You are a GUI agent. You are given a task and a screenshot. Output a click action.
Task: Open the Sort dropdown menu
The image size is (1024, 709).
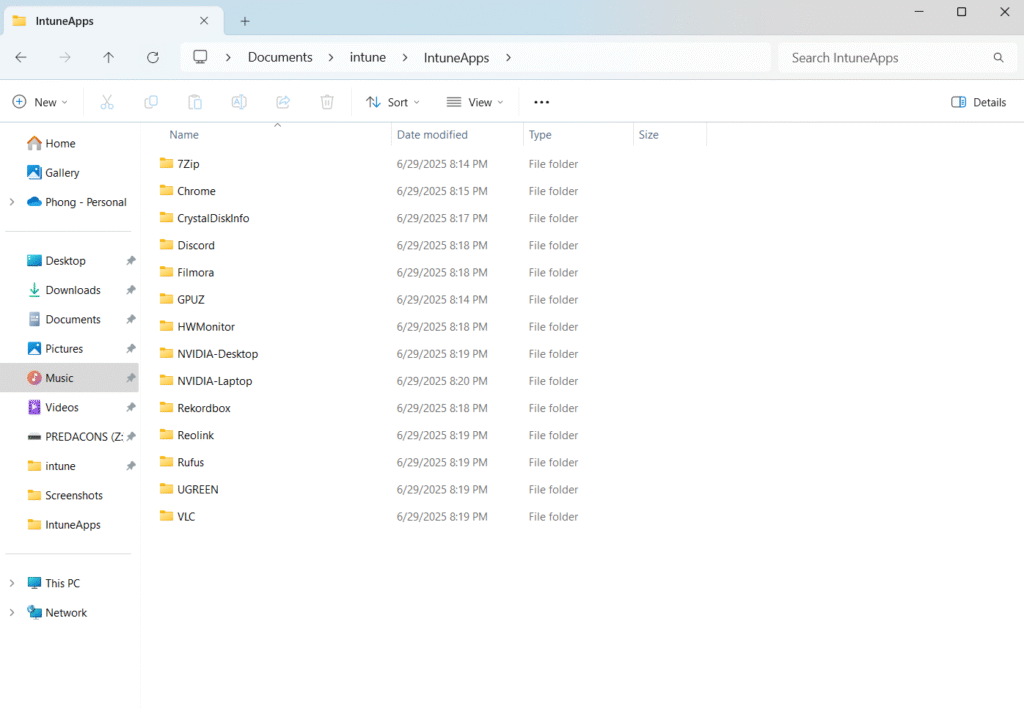pyautogui.click(x=392, y=102)
